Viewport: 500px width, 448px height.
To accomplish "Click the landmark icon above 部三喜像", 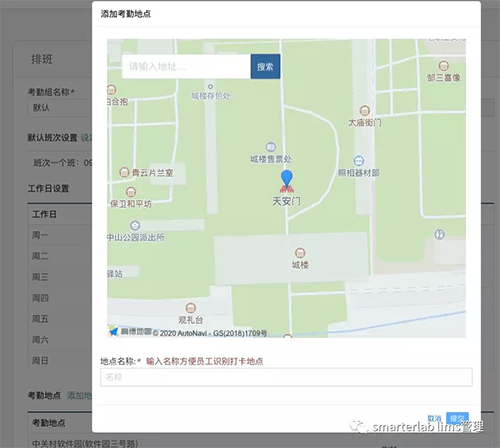I will [443, 66].
